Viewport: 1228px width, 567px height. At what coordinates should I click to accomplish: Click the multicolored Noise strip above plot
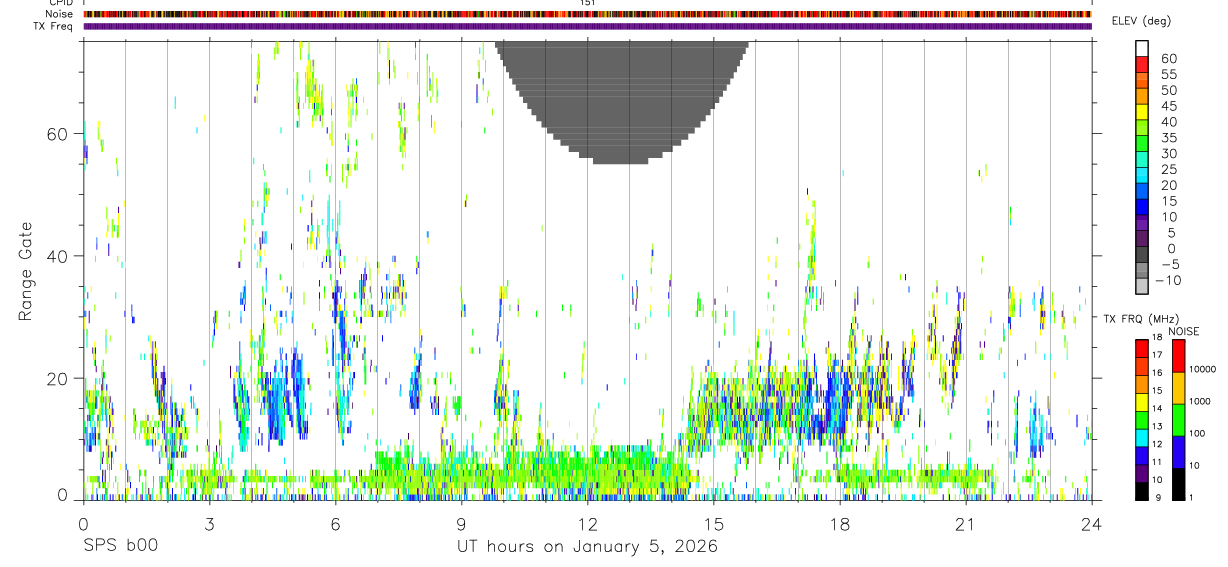point(587,14)
